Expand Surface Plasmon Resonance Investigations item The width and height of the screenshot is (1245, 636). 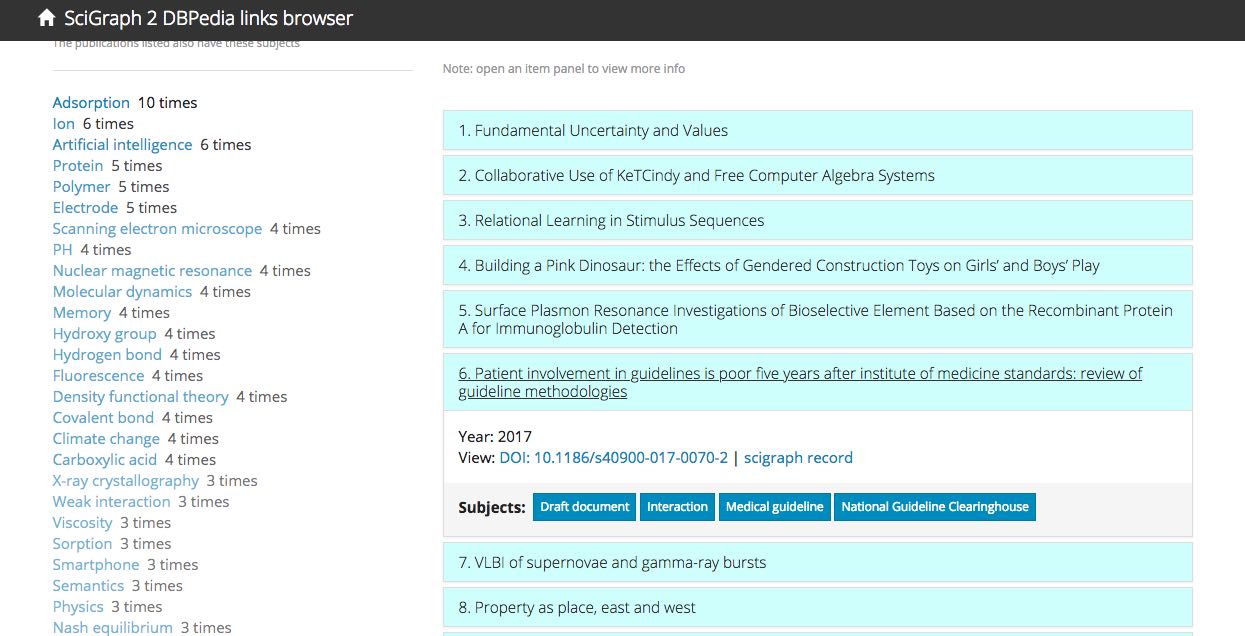click(817, 319)
